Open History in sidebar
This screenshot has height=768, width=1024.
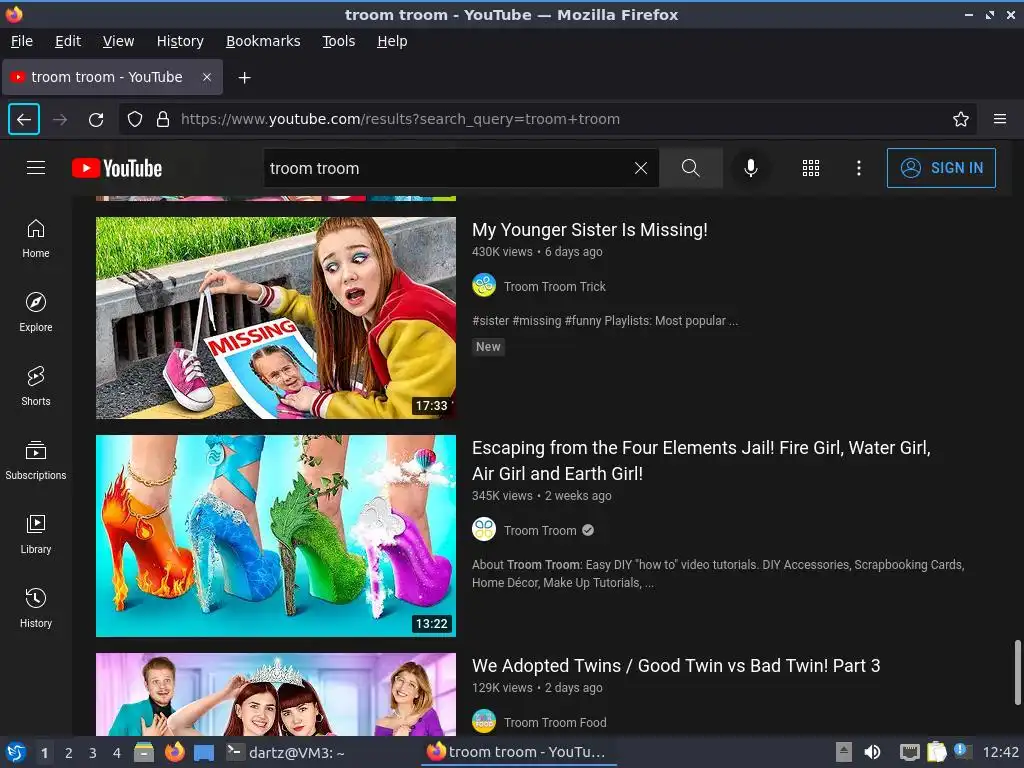36,608
